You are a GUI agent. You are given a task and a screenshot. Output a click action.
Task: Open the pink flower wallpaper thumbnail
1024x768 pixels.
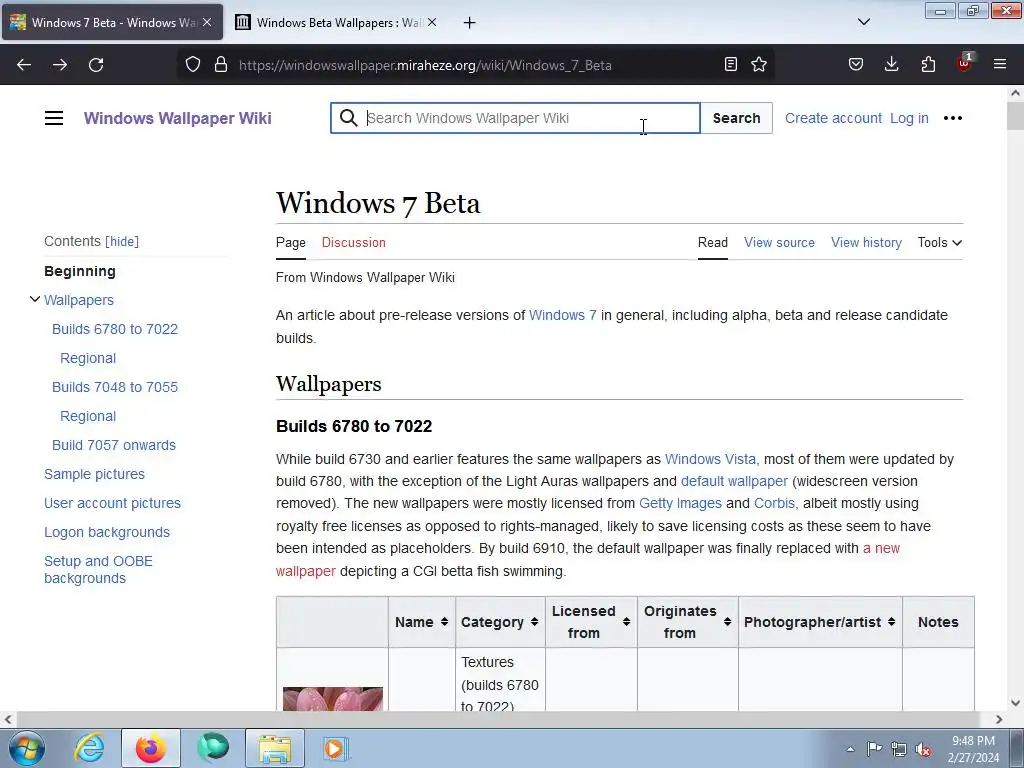[x=333, y=698]
